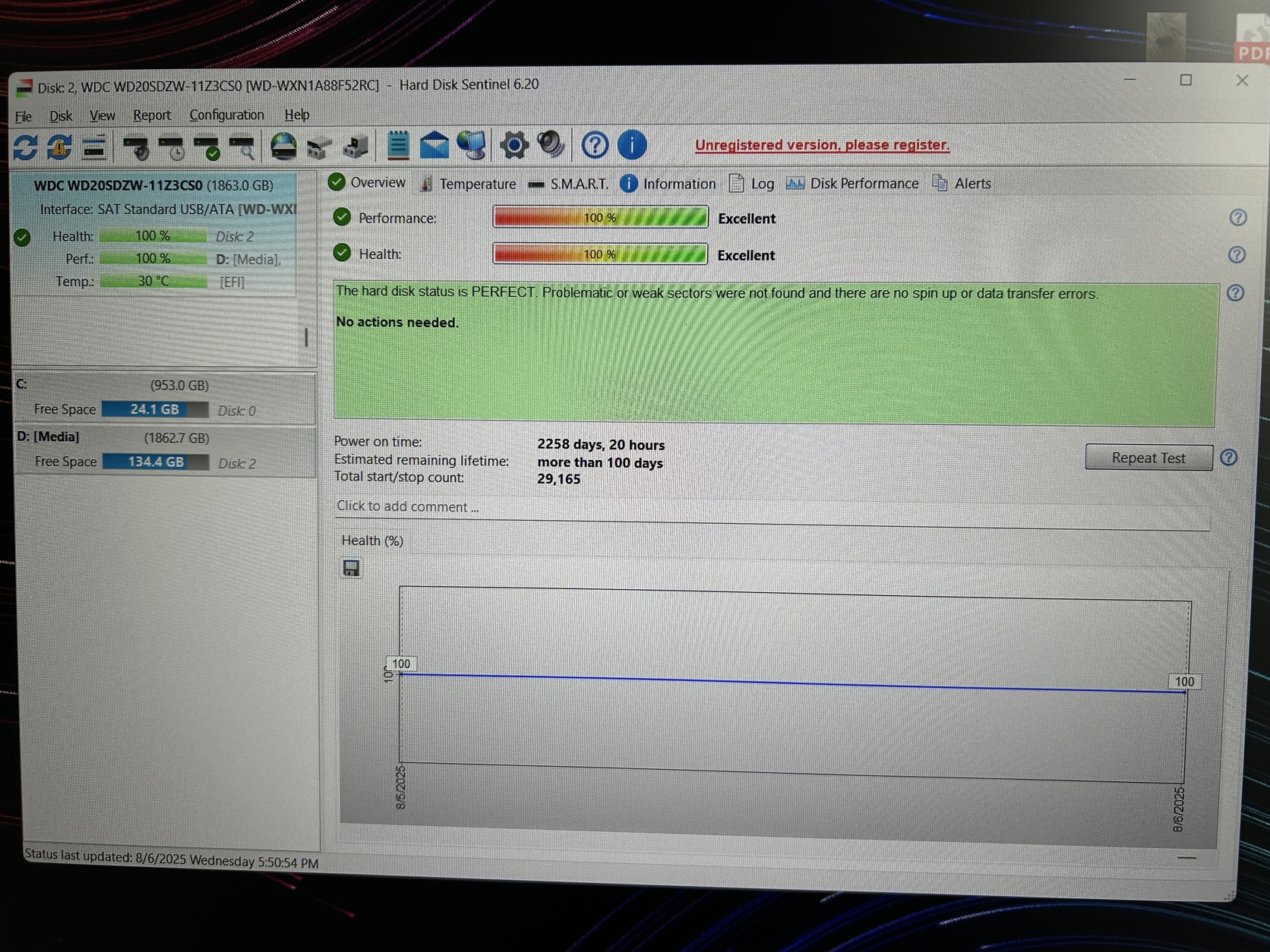Click the Health 100 % gradient bar
The width and height of the screenshot is (1270, 952).
point(600,254)
